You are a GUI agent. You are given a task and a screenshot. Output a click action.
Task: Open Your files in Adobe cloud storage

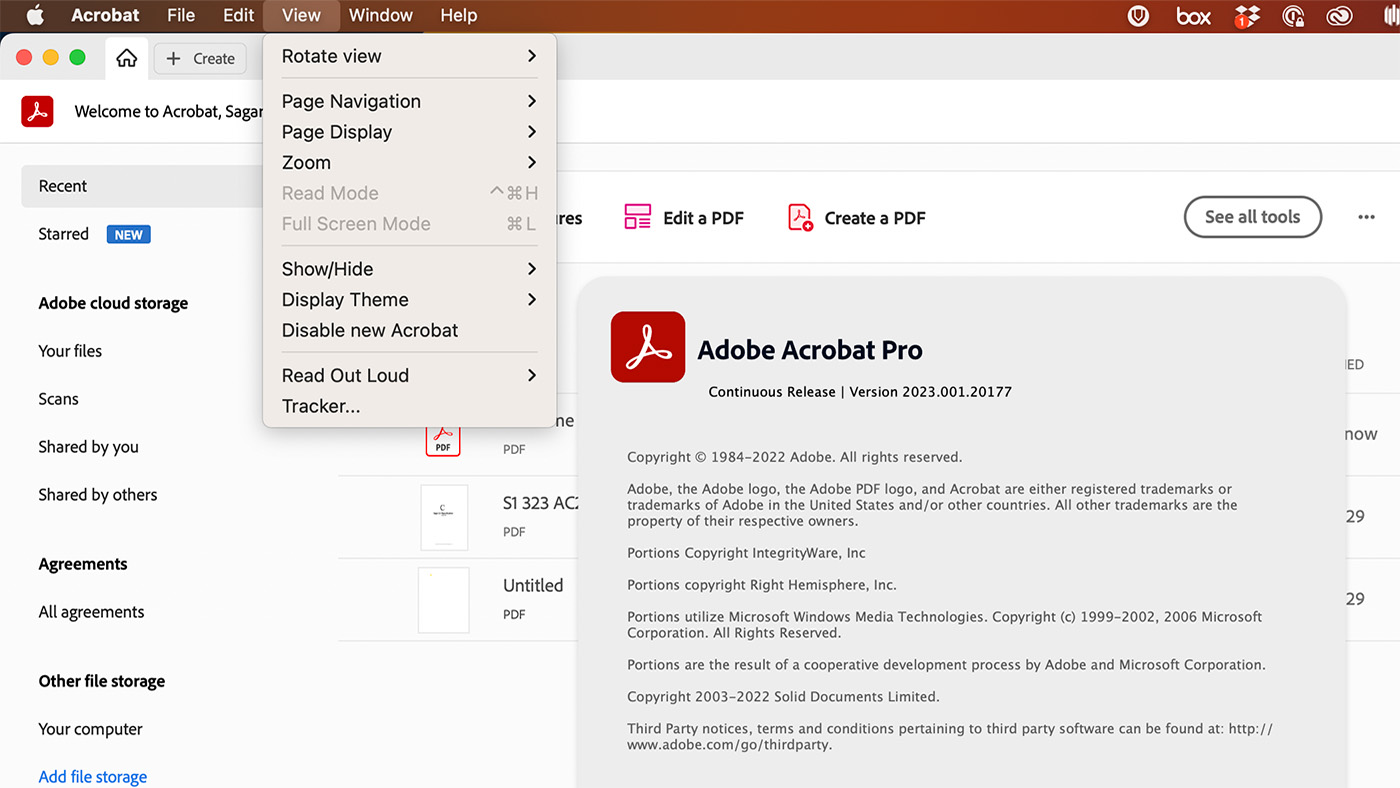point(70,351)
